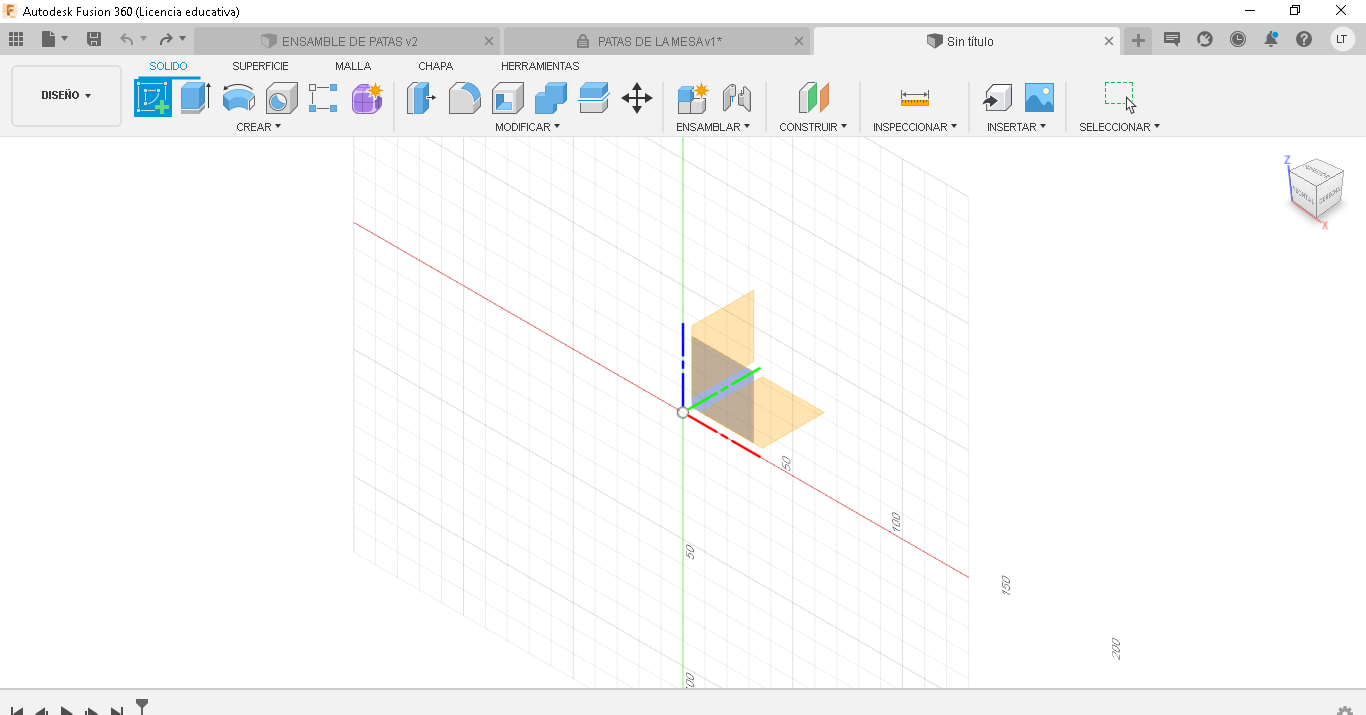Close the Sin título tab
Screen dimensions: 1366x715
pyautogui.click(x=1109, y=41)
